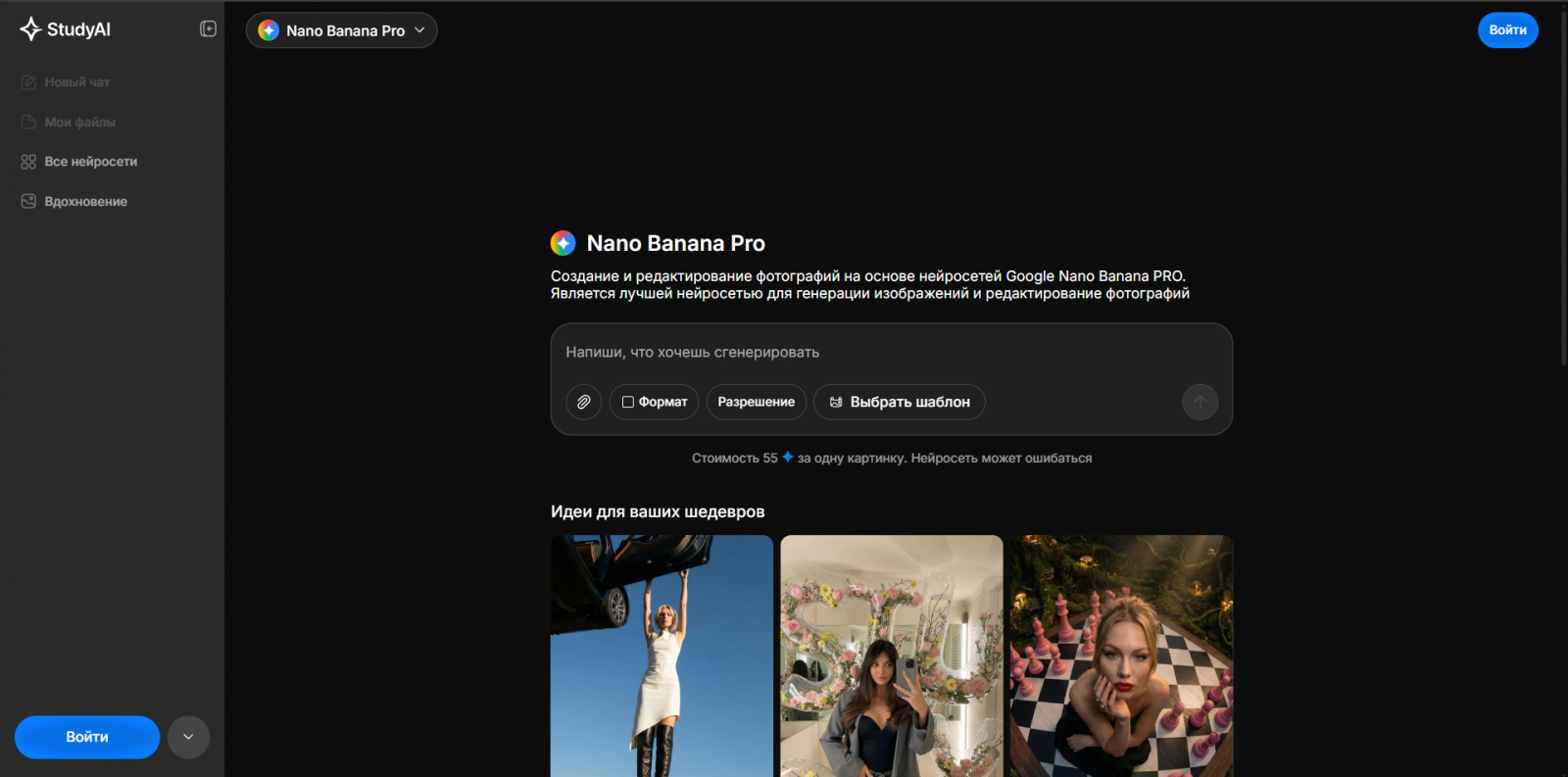Send the prompt with the arrow button
The width and height of the screenshot is (1568, 777).
(x=1200, y=402)
